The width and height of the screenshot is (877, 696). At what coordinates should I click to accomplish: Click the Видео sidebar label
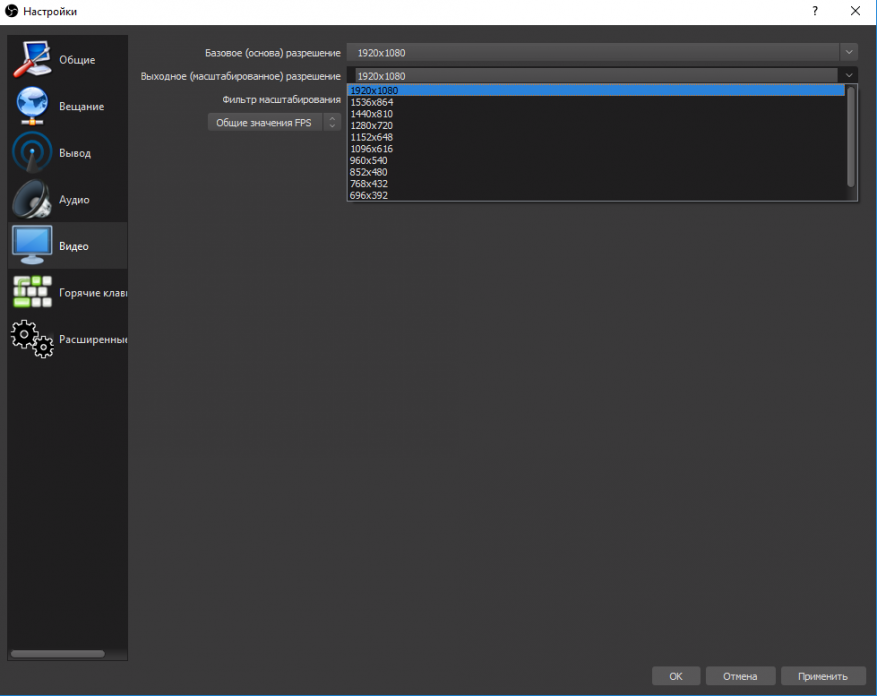74,246
